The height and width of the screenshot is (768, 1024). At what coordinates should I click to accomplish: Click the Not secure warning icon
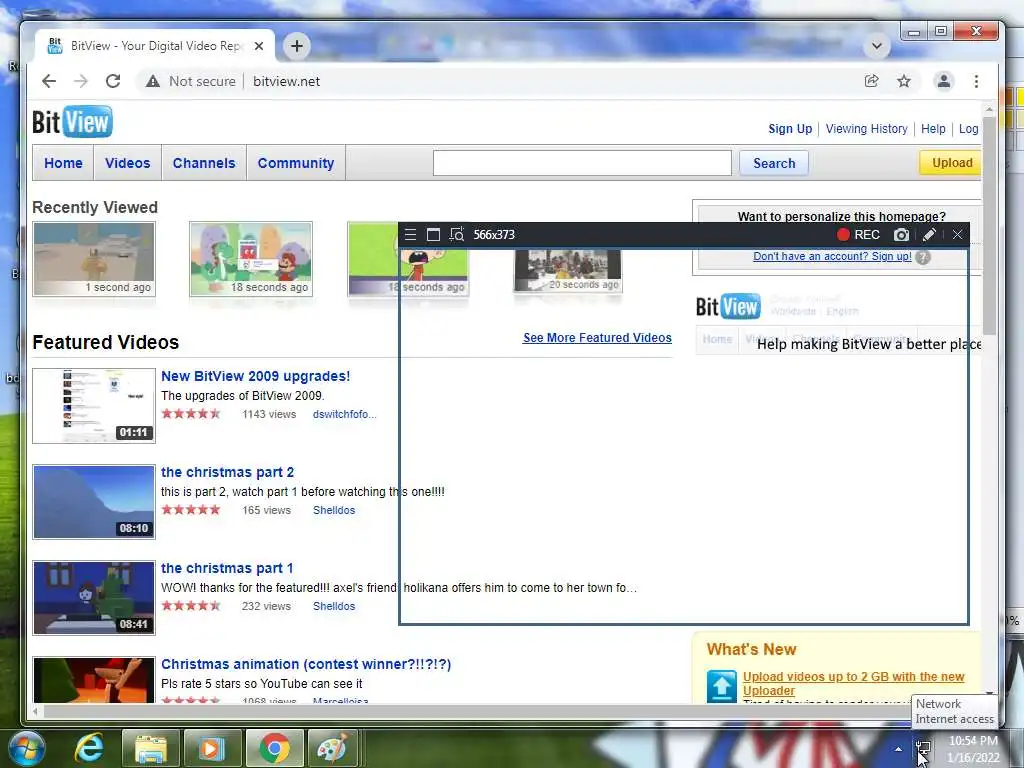click(153, 81)
